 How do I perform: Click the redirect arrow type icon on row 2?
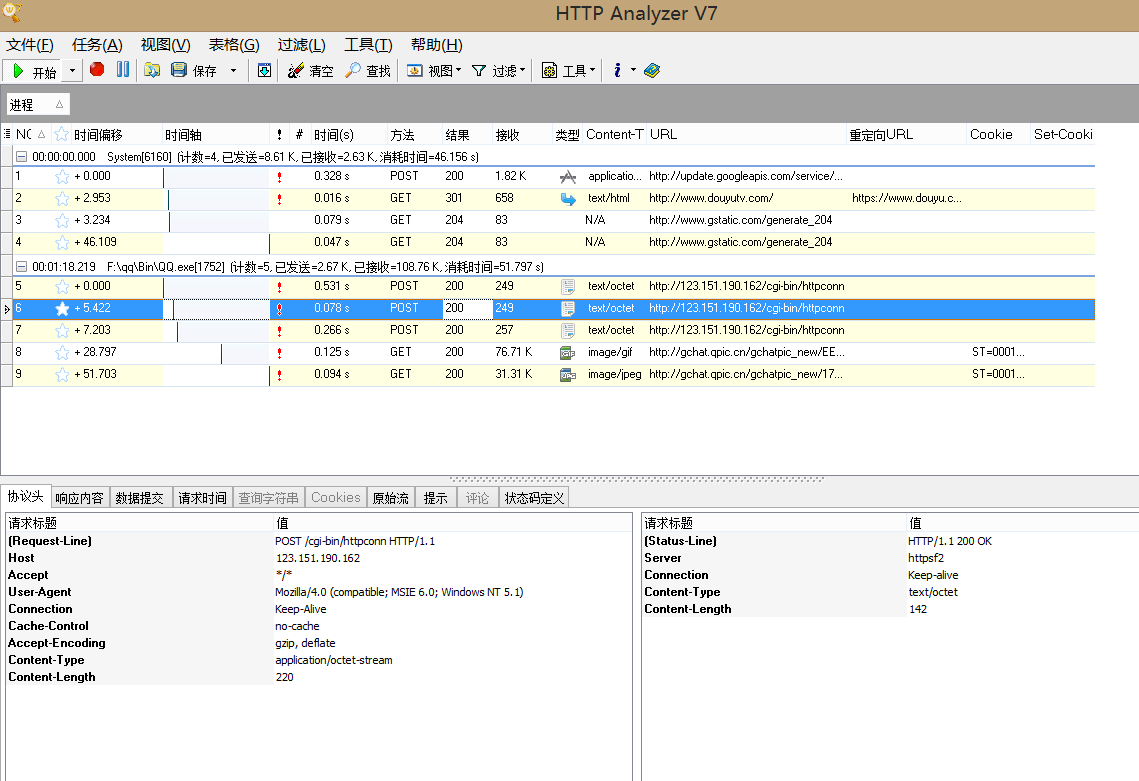(568, 198)
